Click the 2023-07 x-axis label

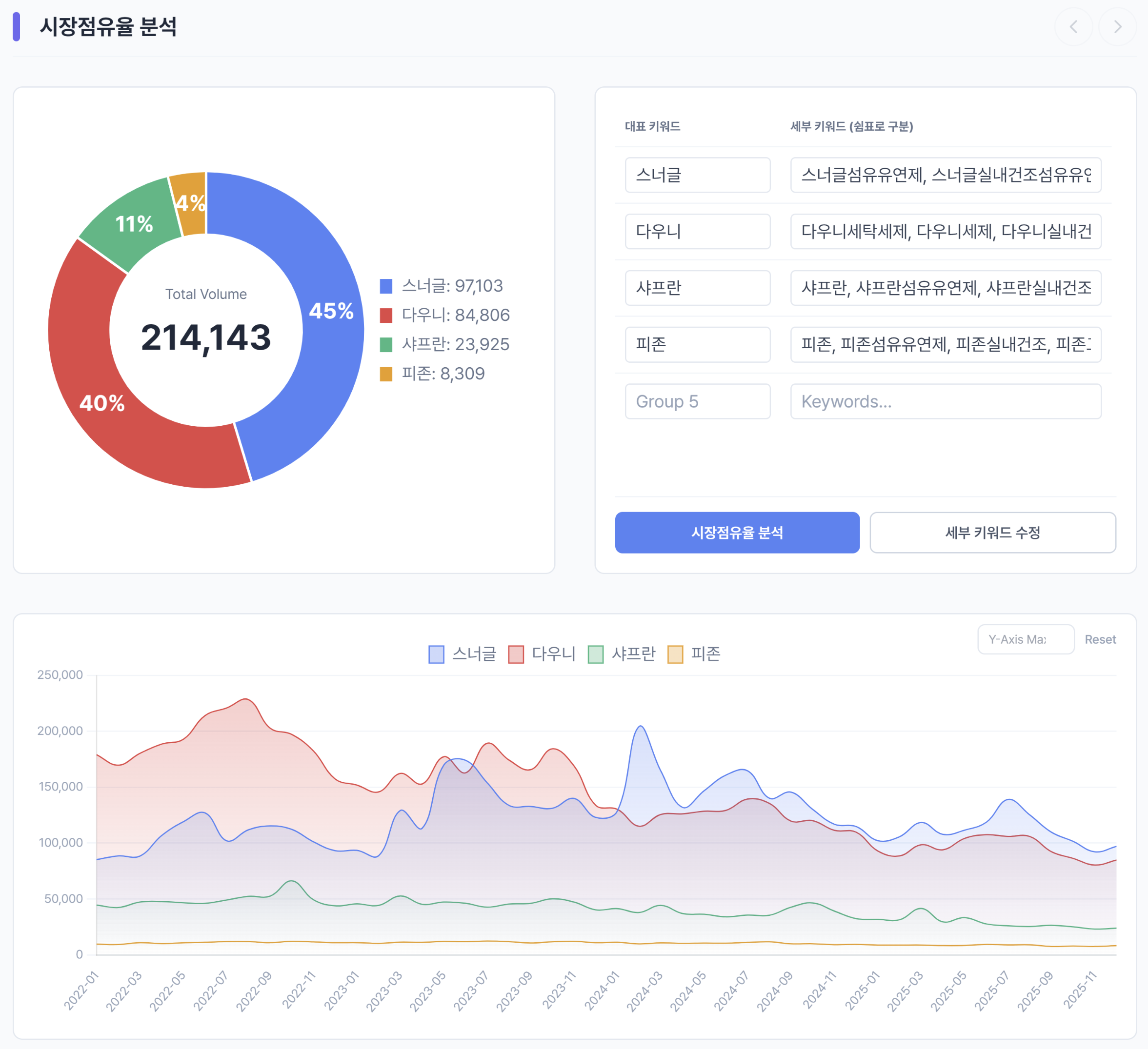471,990
